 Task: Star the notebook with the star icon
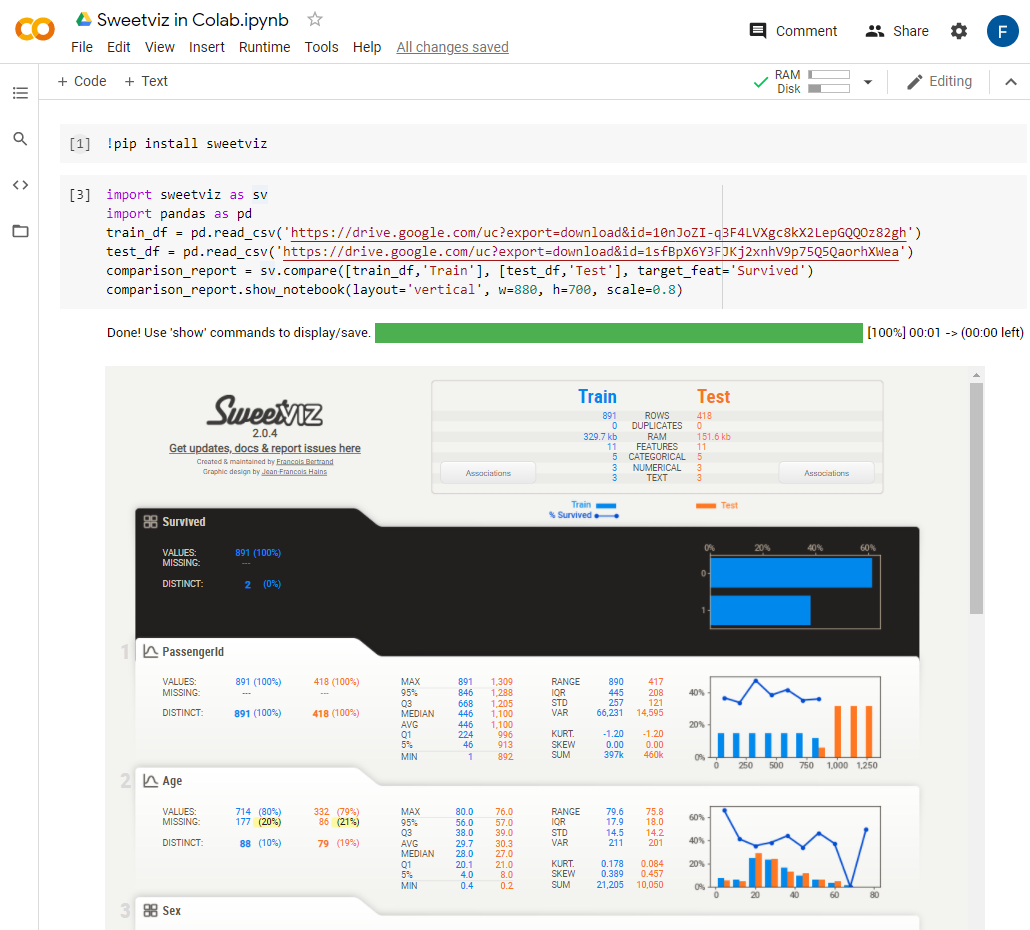click(x=315, y=20)
